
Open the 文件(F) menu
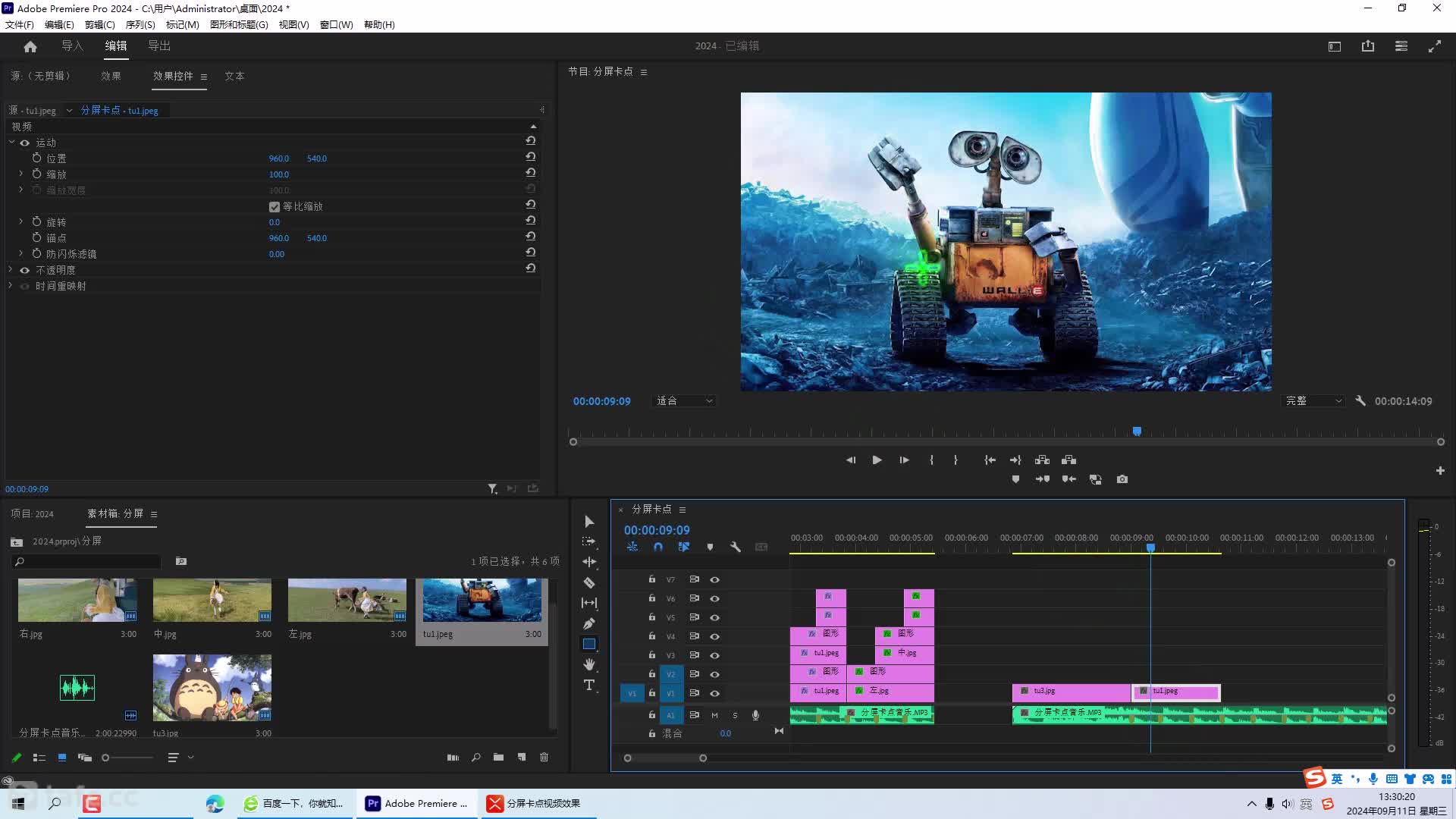[x=20, y=24]
